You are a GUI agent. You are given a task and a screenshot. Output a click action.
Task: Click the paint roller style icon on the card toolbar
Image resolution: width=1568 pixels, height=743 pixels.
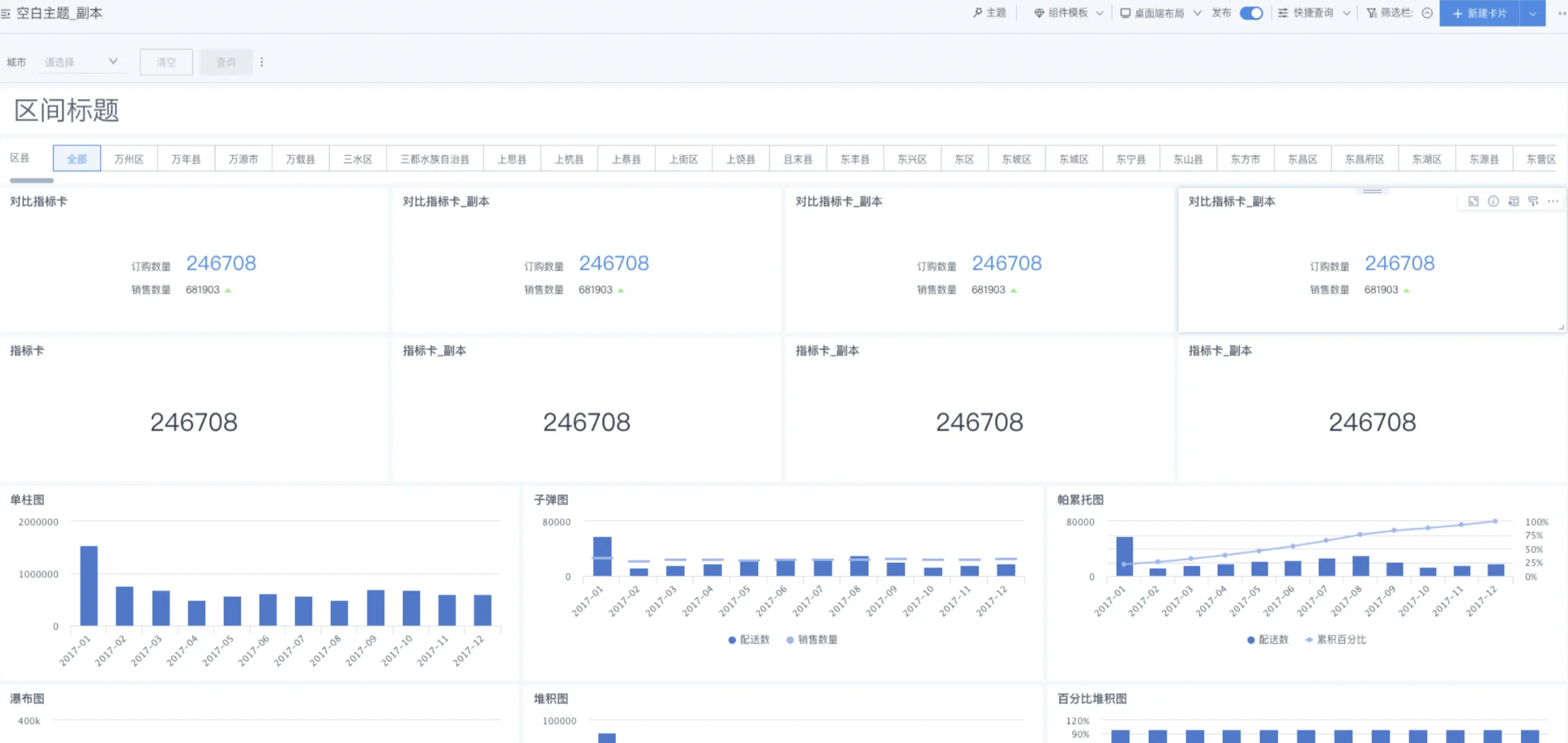point(1533,201)
